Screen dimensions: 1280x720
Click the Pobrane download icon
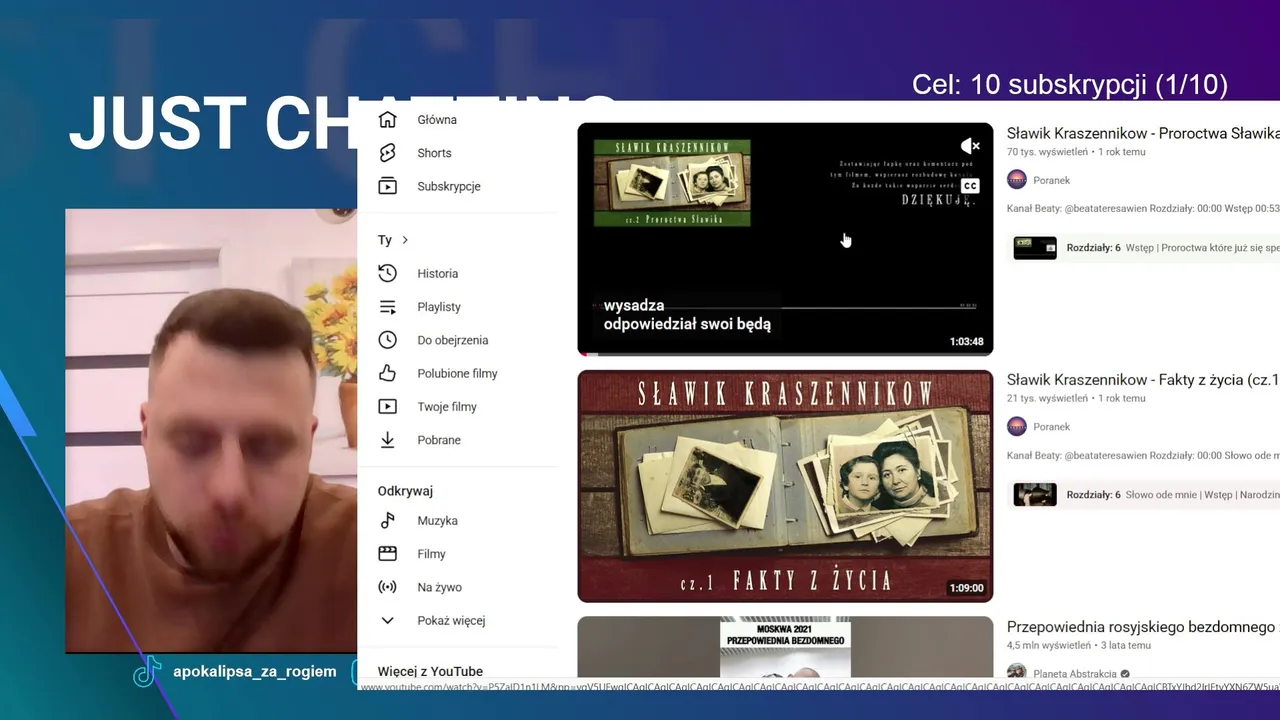pyautogui.click(x=388, y=440)
